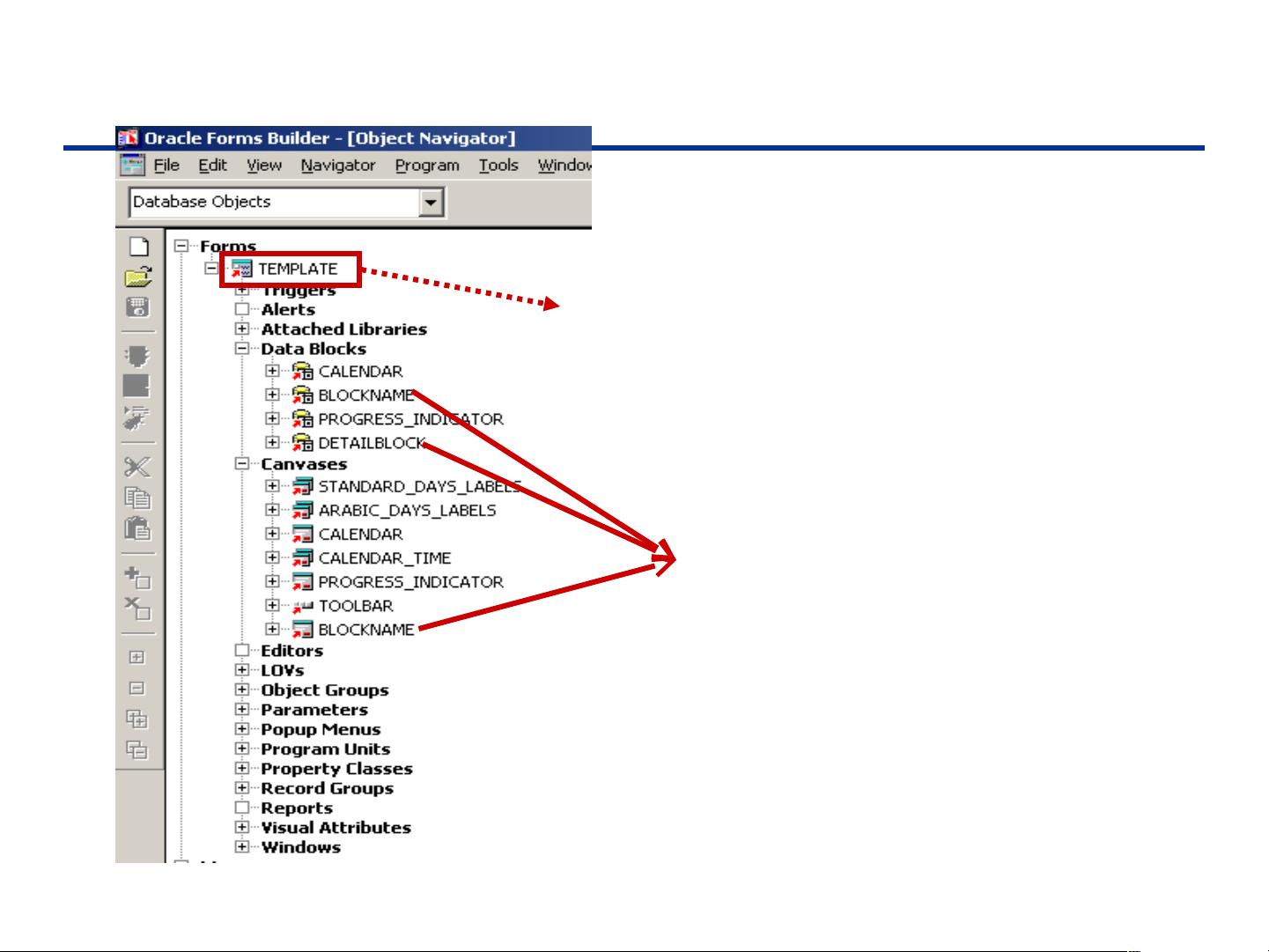Image resolution: width=1269 pixels, height=952 pixels.
Task: Collapse the Forms root node
Action: point(181,247)
